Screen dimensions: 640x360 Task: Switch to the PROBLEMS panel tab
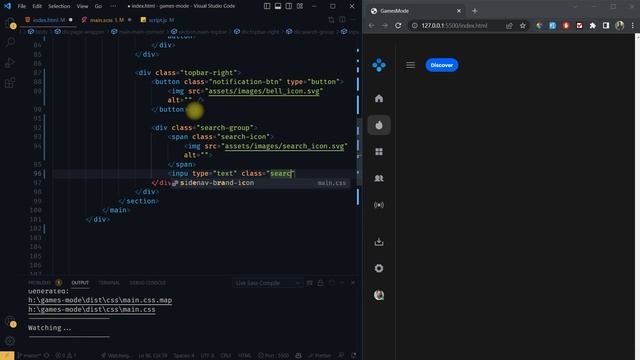coord(40,282)
